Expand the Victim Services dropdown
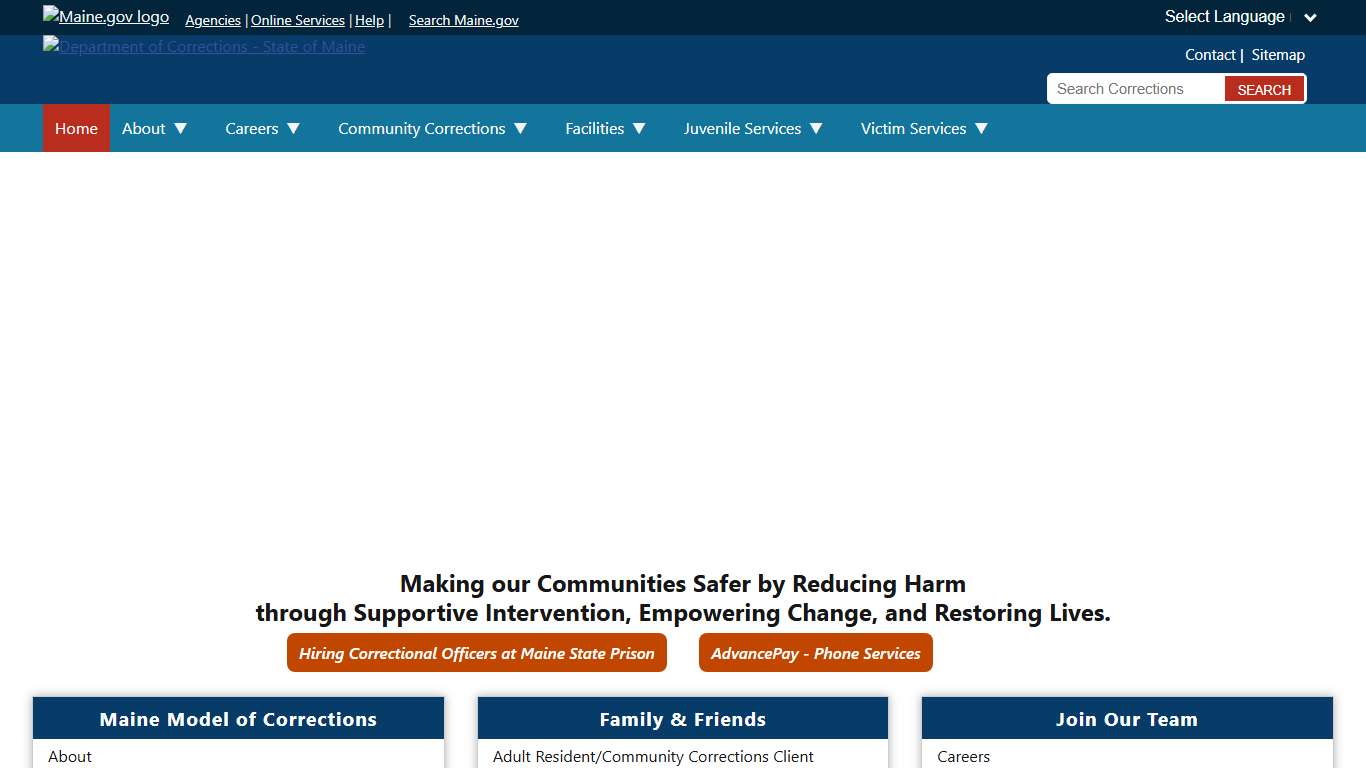 (x=923, y=128)
